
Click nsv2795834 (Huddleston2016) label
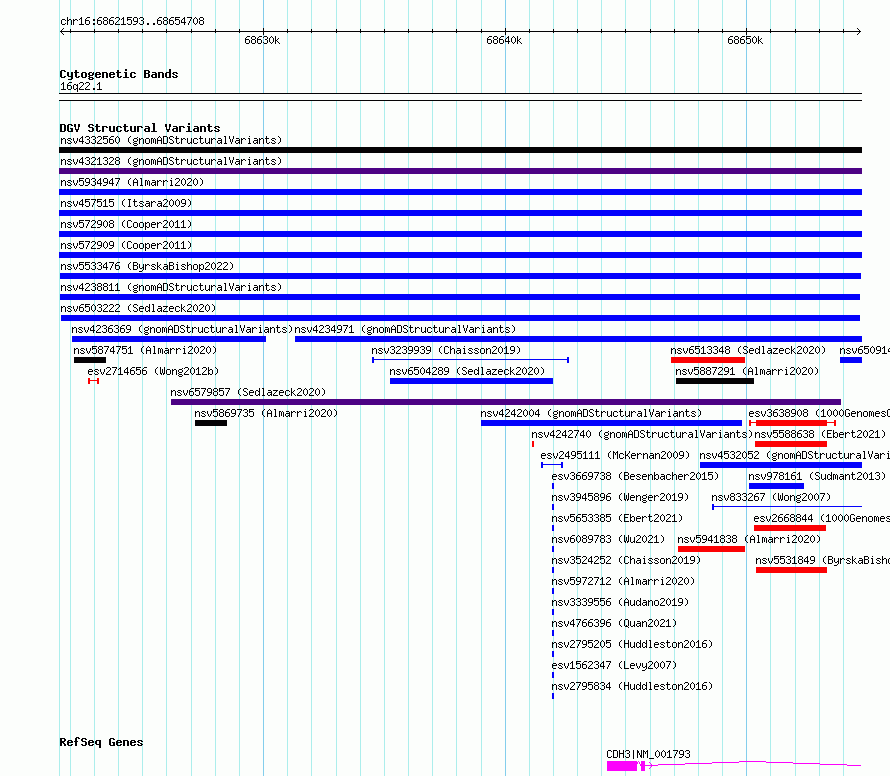coord(632,686)
